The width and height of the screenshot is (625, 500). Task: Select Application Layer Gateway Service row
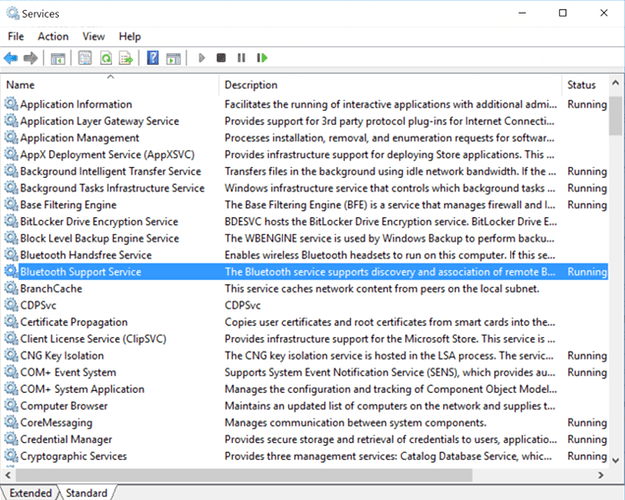coord(305,121)
